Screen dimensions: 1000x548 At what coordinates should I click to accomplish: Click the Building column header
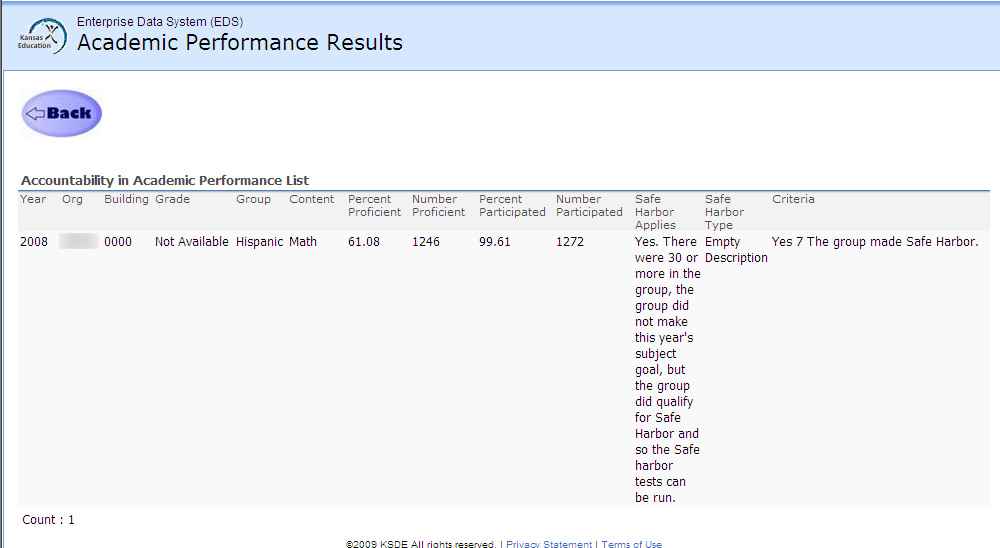[126, 199]
